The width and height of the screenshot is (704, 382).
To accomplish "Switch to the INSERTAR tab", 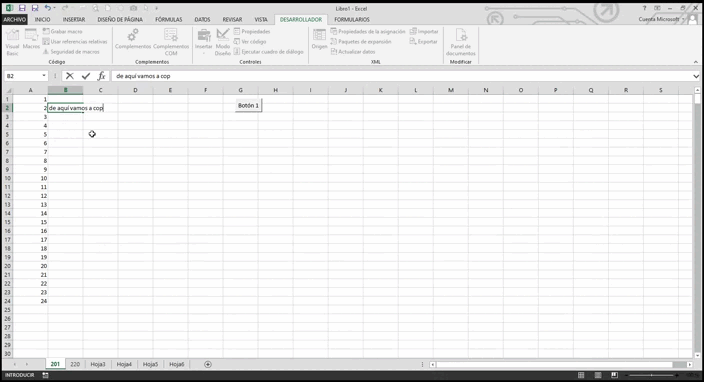I will click(x=74, y=20).
